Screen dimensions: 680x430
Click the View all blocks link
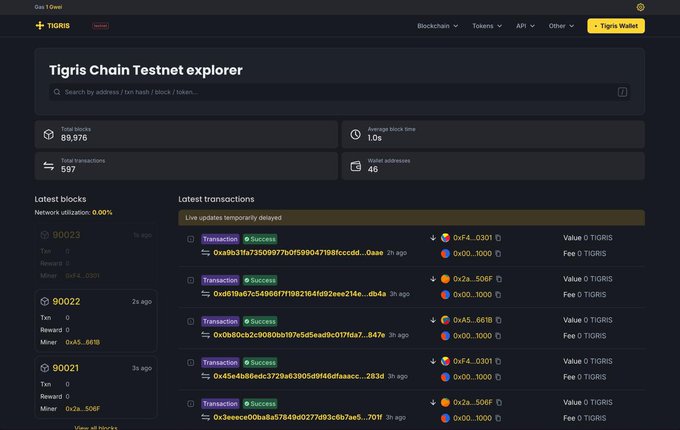click(96, 427)
